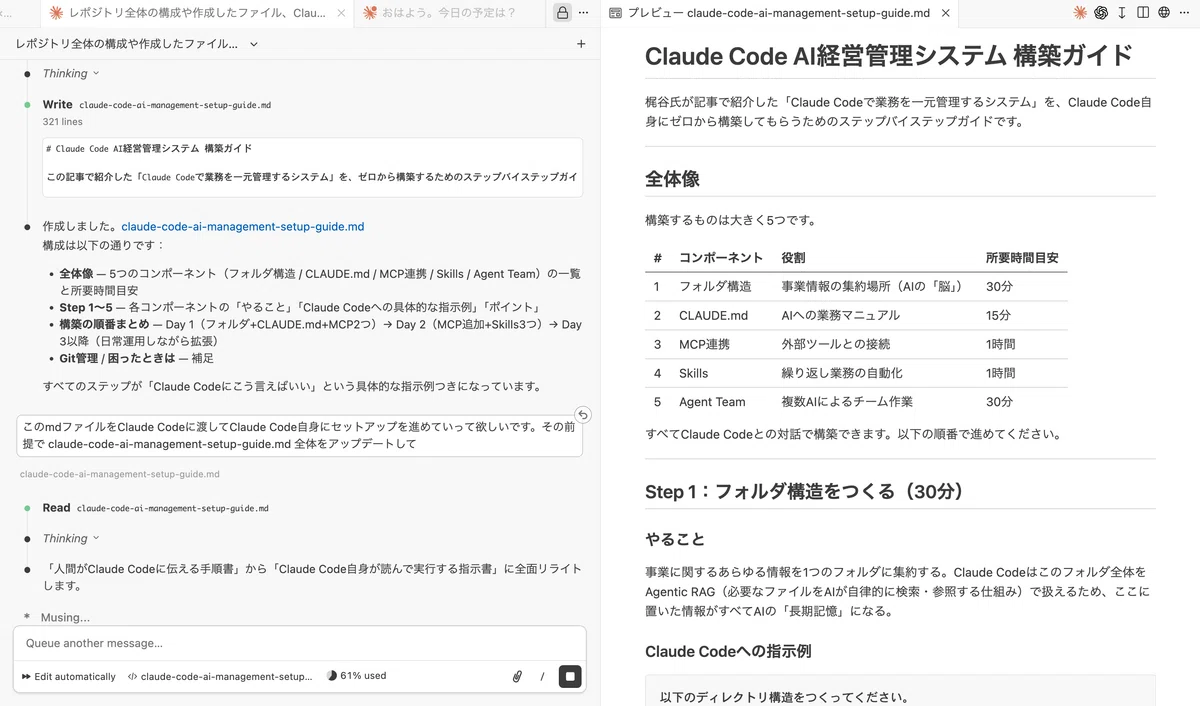Click the current file context chip
This screenshot has height=706, width=1200.
tap(220, 676)
